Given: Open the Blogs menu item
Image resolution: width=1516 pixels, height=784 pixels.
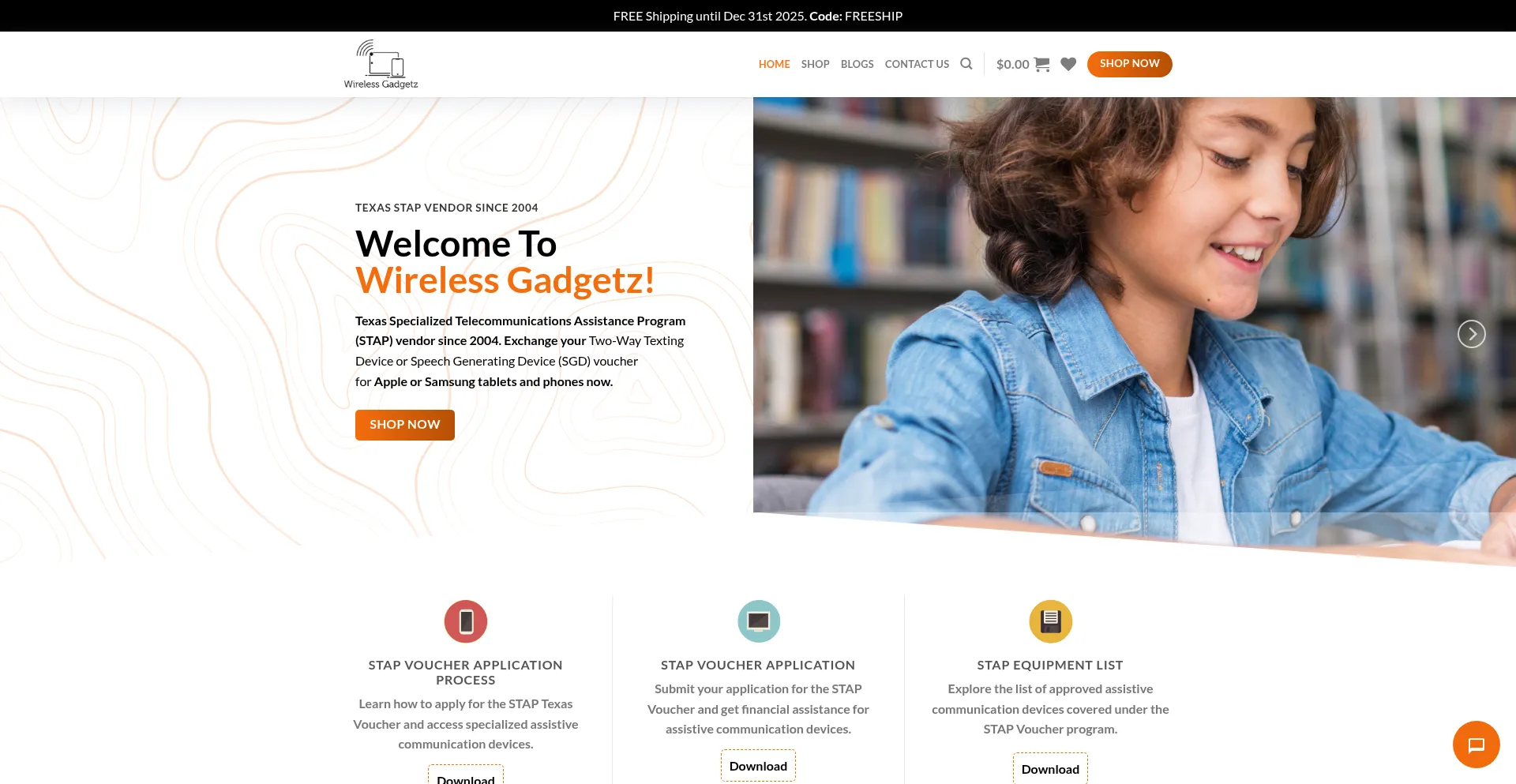Looking at the screenshot, I should pyautogui.click(x=857, y=64).
